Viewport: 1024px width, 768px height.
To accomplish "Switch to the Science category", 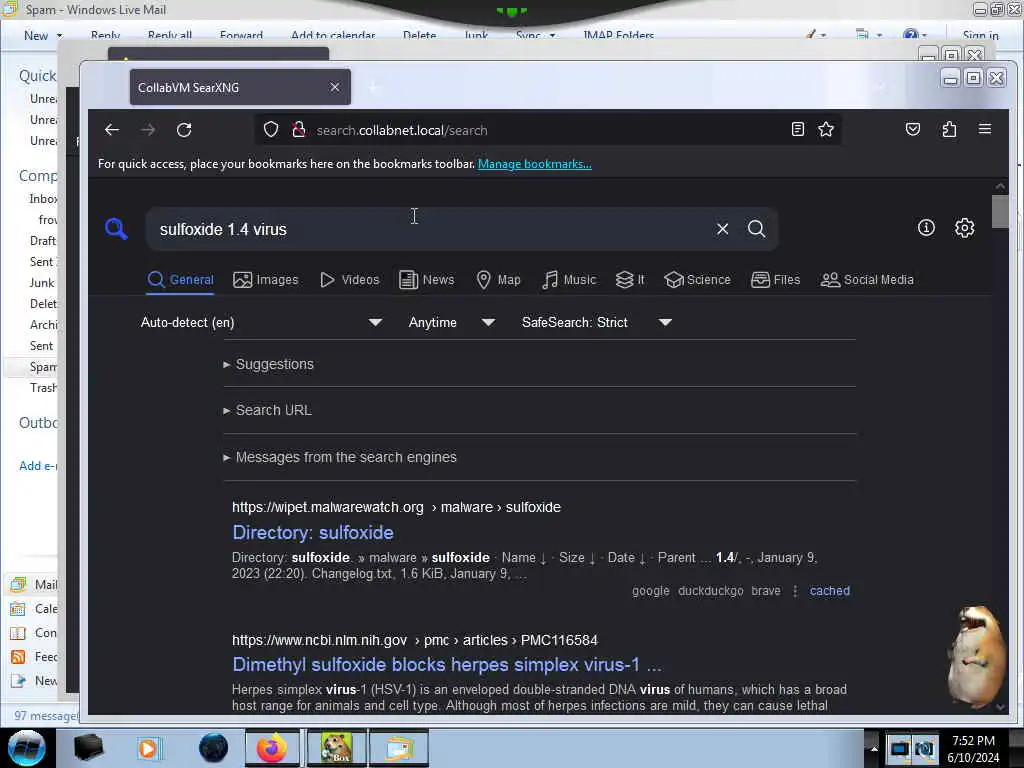I will (697, 280).
